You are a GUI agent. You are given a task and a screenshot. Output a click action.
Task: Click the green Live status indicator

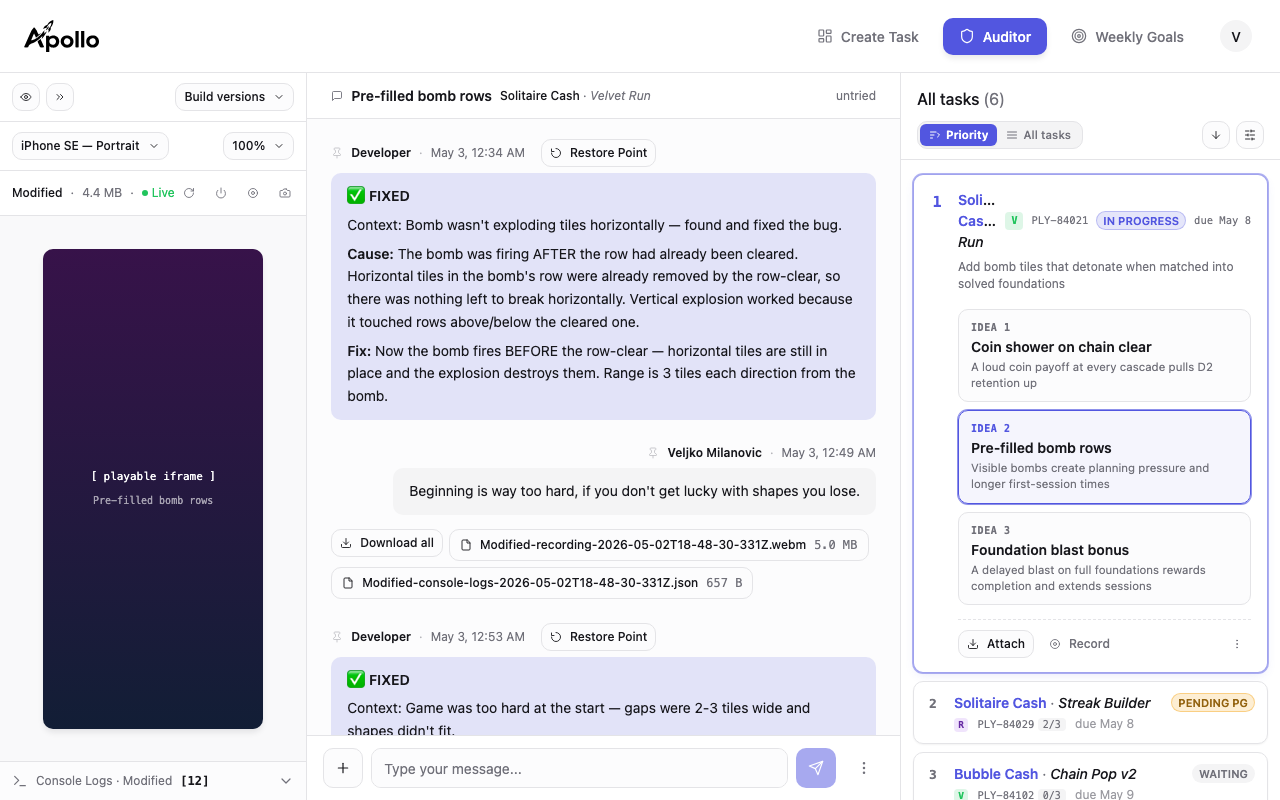coord(158,193)
